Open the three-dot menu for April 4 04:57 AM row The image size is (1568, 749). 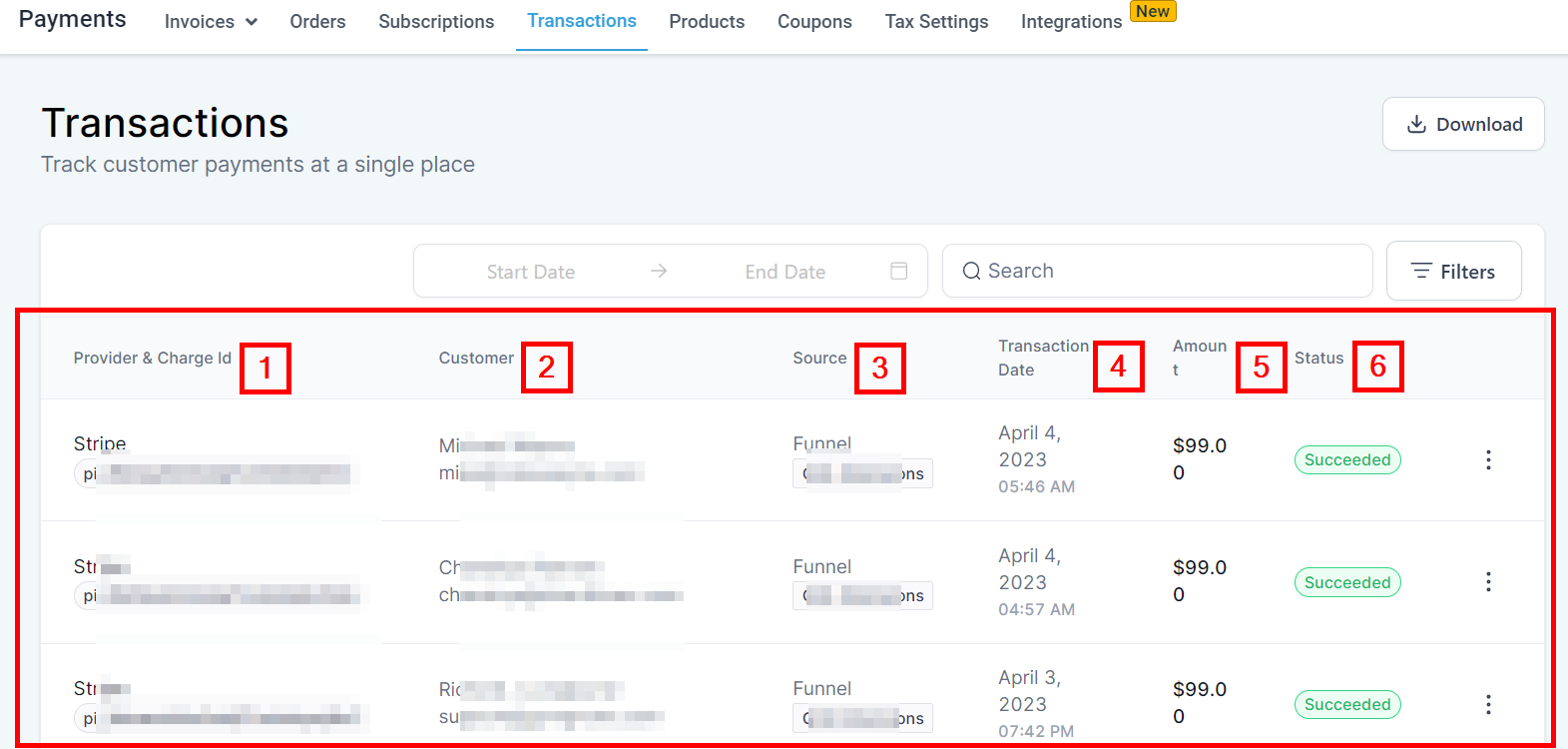click(1488, 582)
